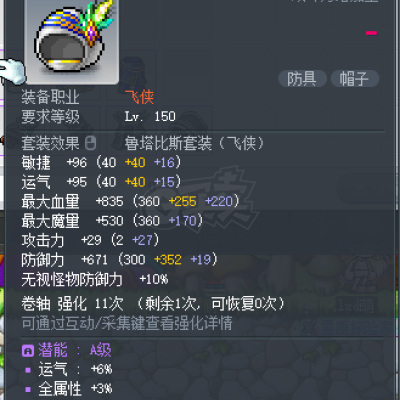Click the mouse icon beside 套装效果
The height and width of the screenshot is (400, 400).
[x=90, y=143]
